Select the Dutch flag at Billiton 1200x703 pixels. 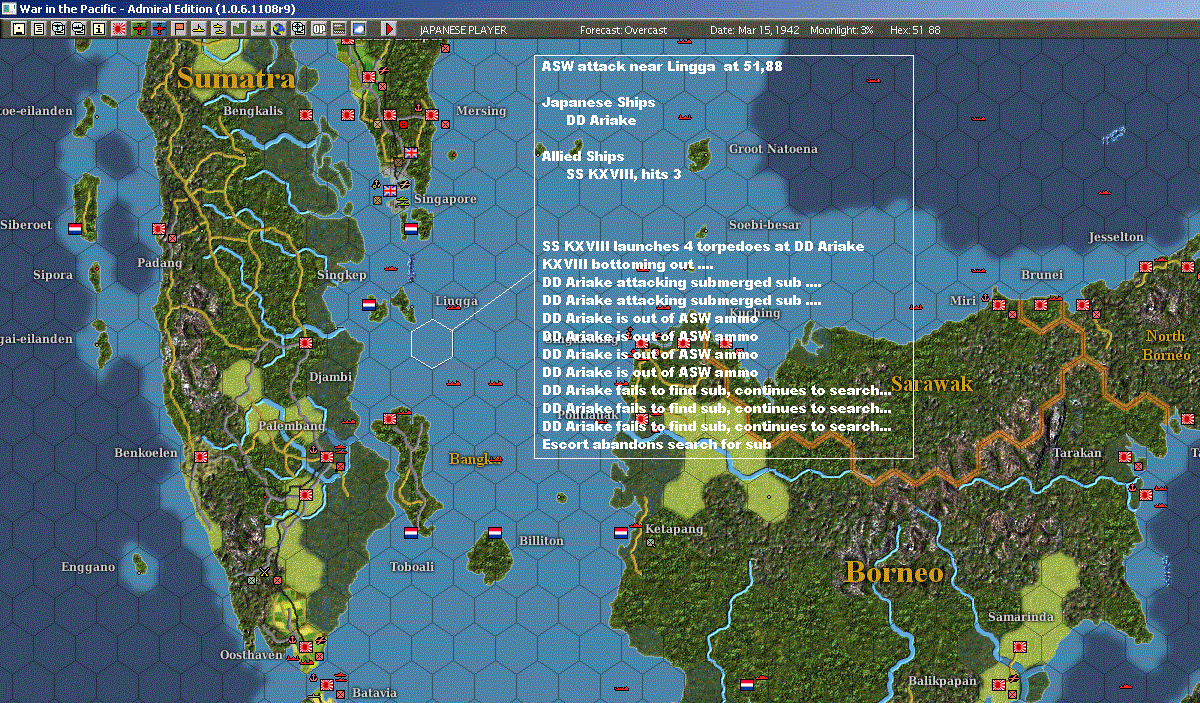click(495, 532)
